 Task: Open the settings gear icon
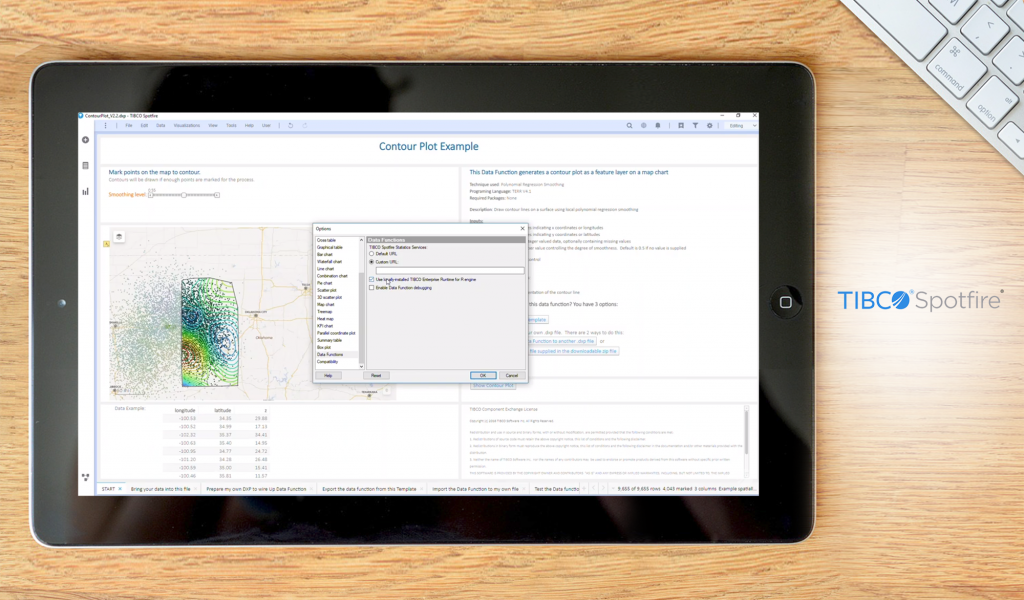710,126
